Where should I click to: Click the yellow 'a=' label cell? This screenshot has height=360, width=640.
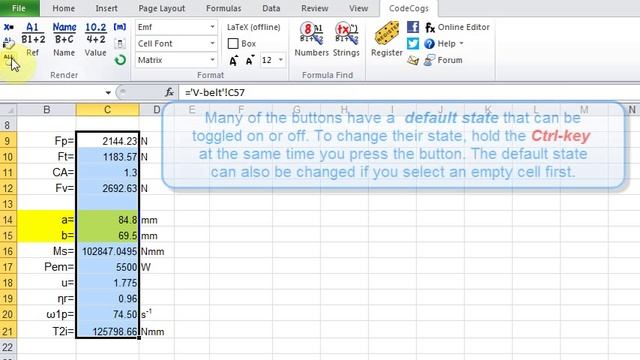coord(47,220)
